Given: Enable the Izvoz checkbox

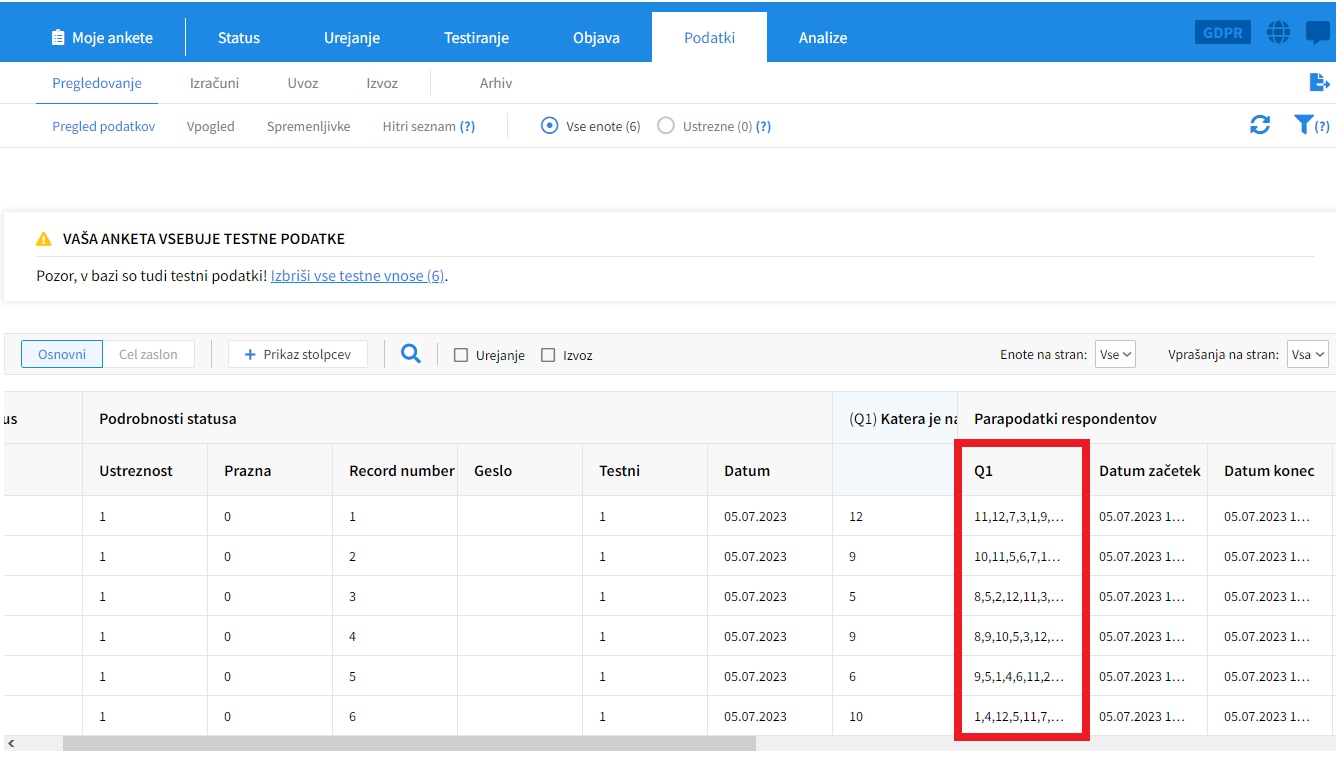Looking at the screenshot, I should point(548,355).
